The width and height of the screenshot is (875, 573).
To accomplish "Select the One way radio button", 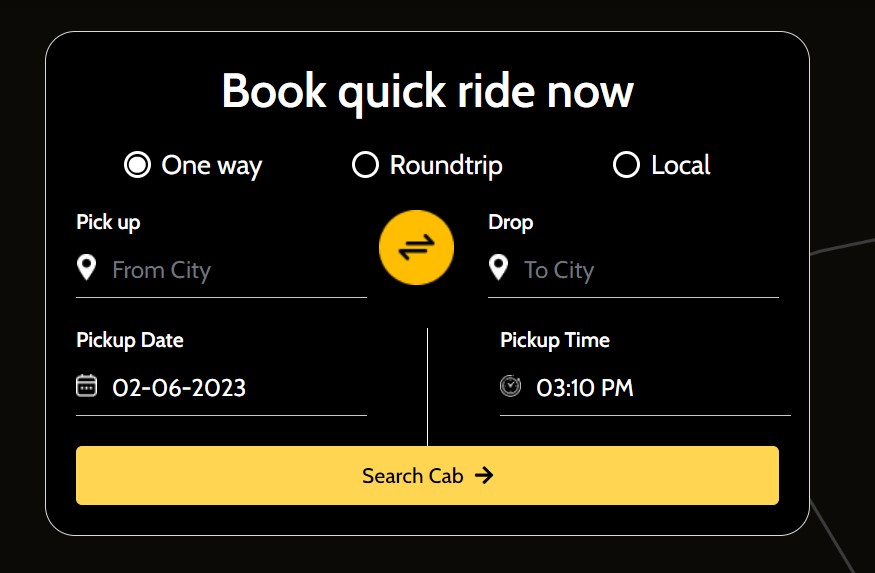I will pyautogui.click(x=137, y=165).
